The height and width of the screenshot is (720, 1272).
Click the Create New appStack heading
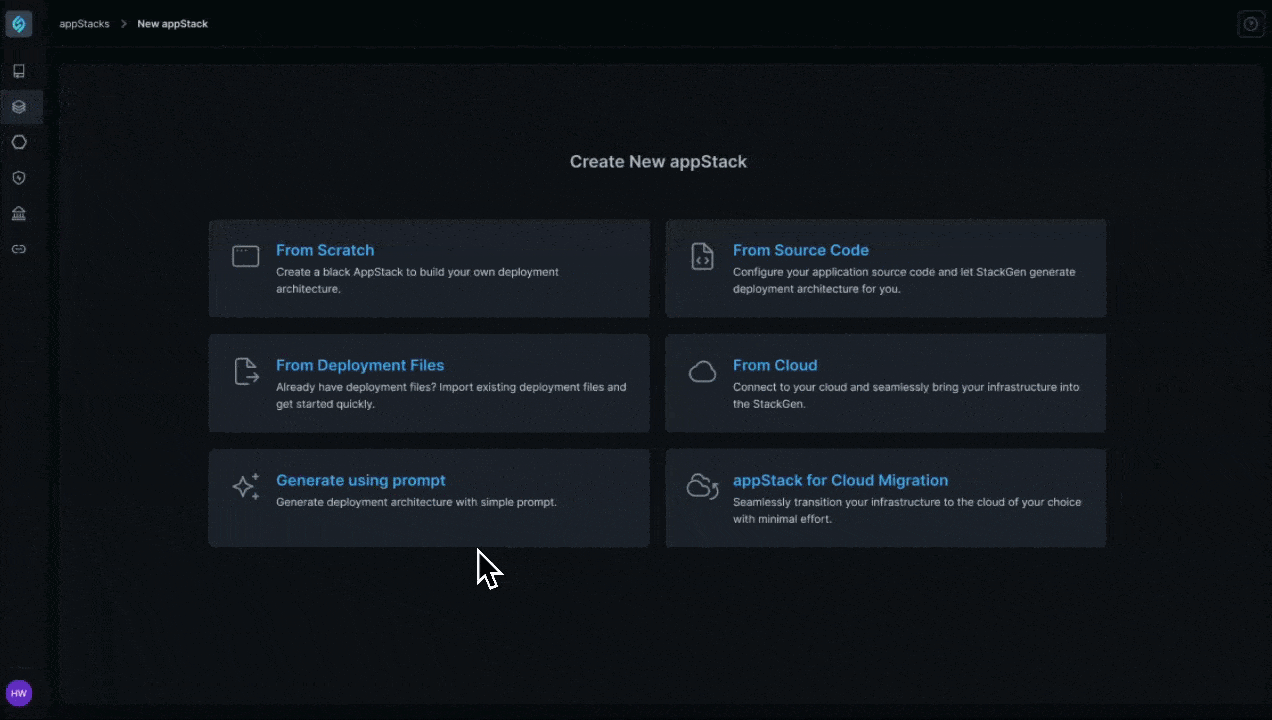pos(658,162)
